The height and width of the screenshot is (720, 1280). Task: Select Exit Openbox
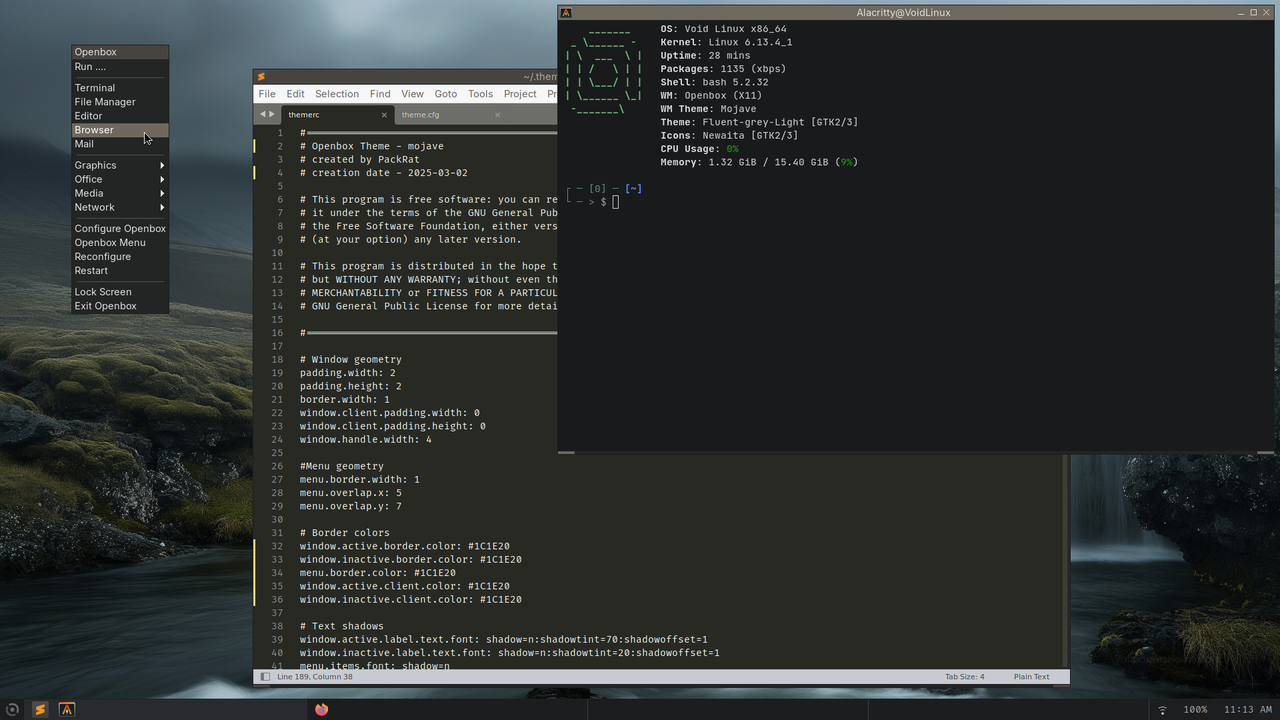(x=120, y=306)
